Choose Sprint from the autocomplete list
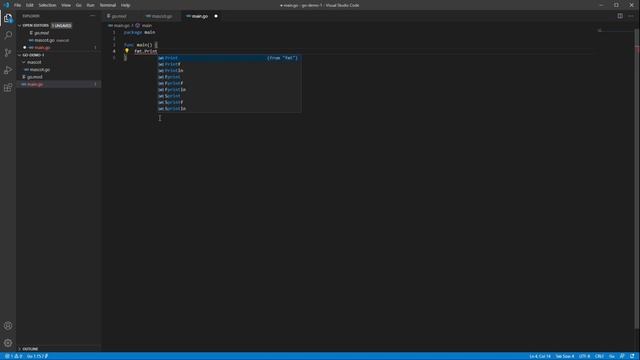Screen dimensions: 640x360 click(x=229, y=96)
